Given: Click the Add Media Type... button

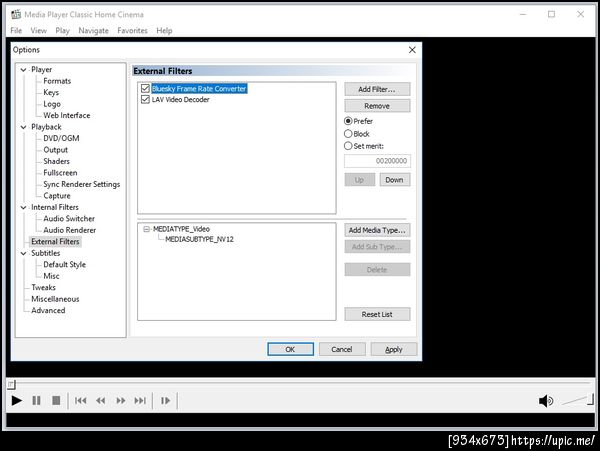Looking at the screenshot, I should point(377,230).
